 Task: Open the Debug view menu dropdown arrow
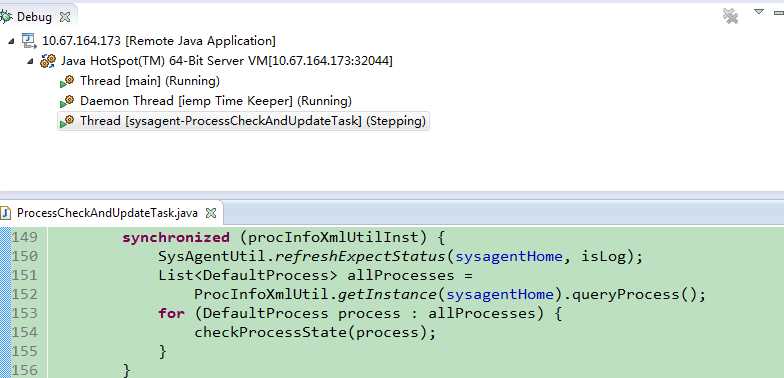759,12
